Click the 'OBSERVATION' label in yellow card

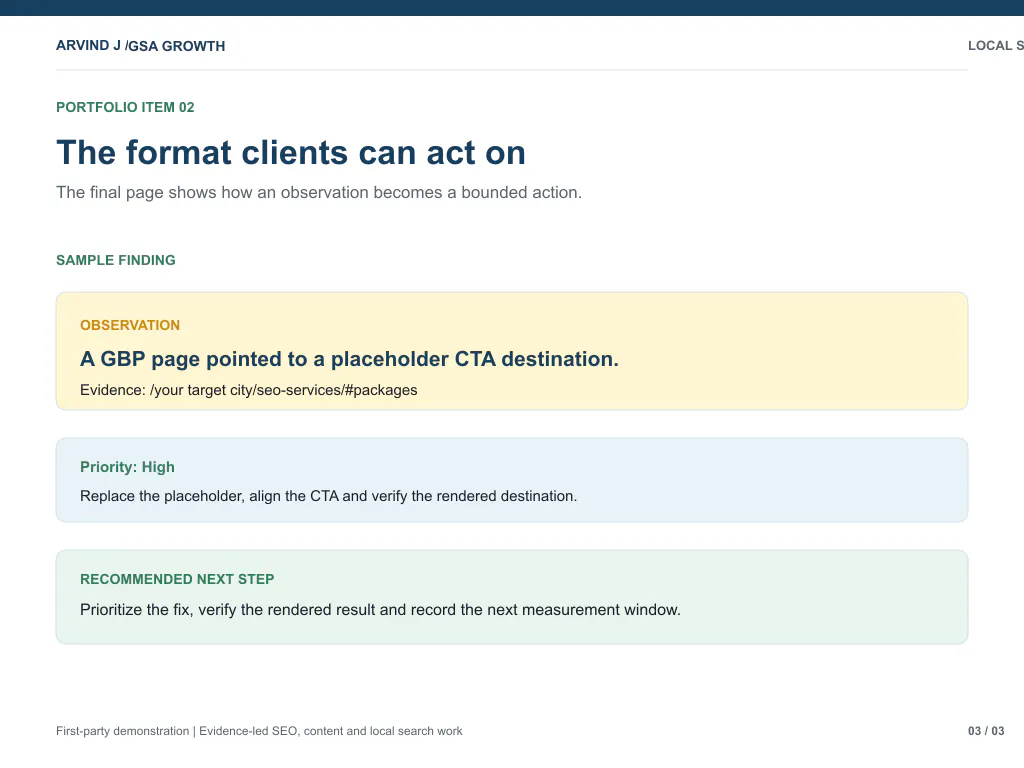[130, 325]
